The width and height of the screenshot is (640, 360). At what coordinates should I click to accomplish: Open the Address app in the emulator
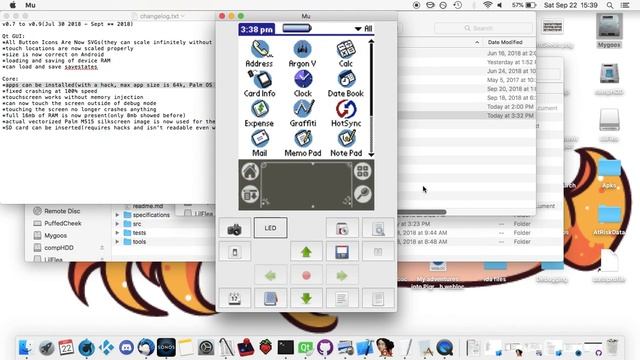pyautogui.click(x=259, y=54)
